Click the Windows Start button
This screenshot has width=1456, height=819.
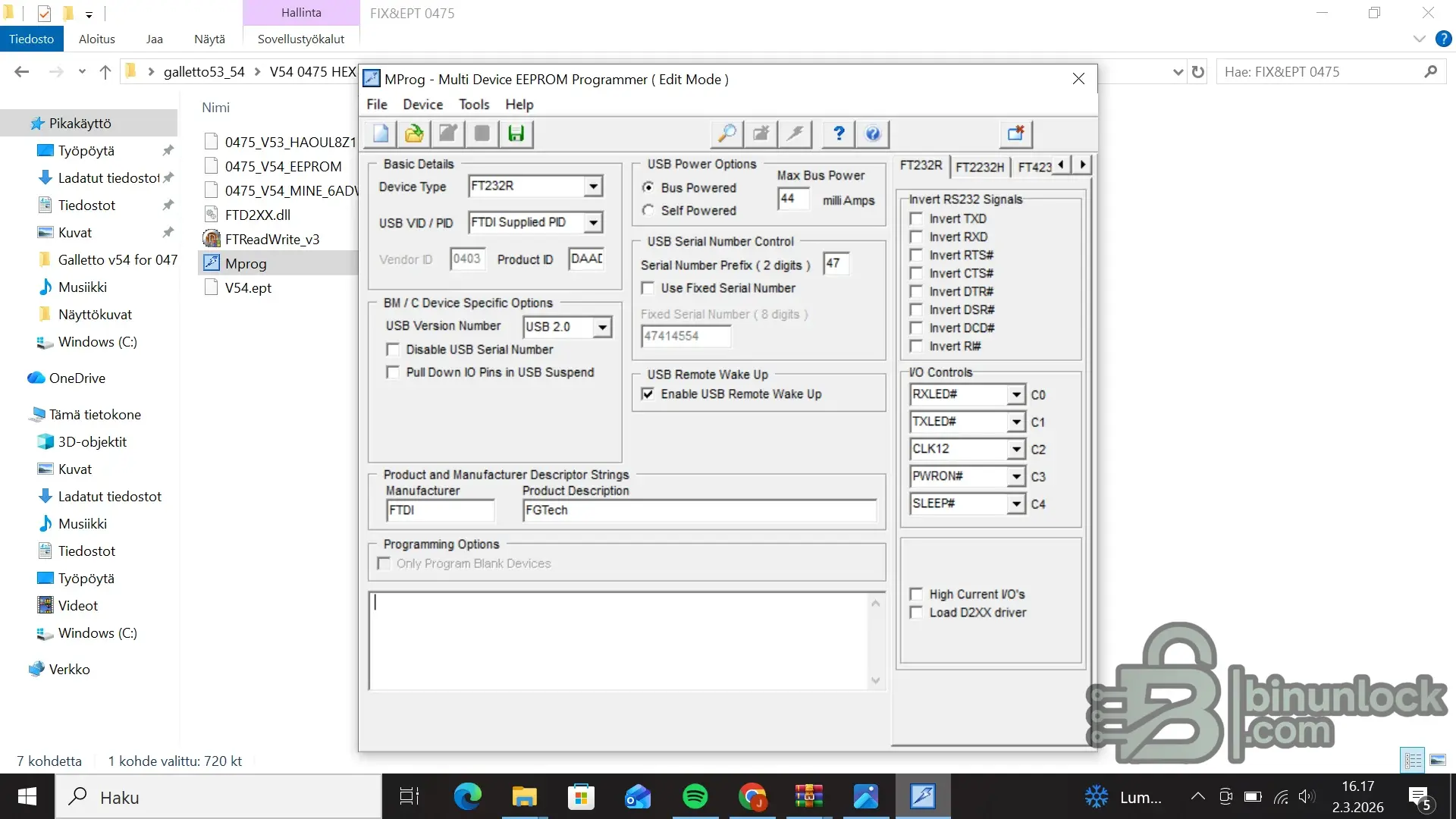(x=27, y=797)
